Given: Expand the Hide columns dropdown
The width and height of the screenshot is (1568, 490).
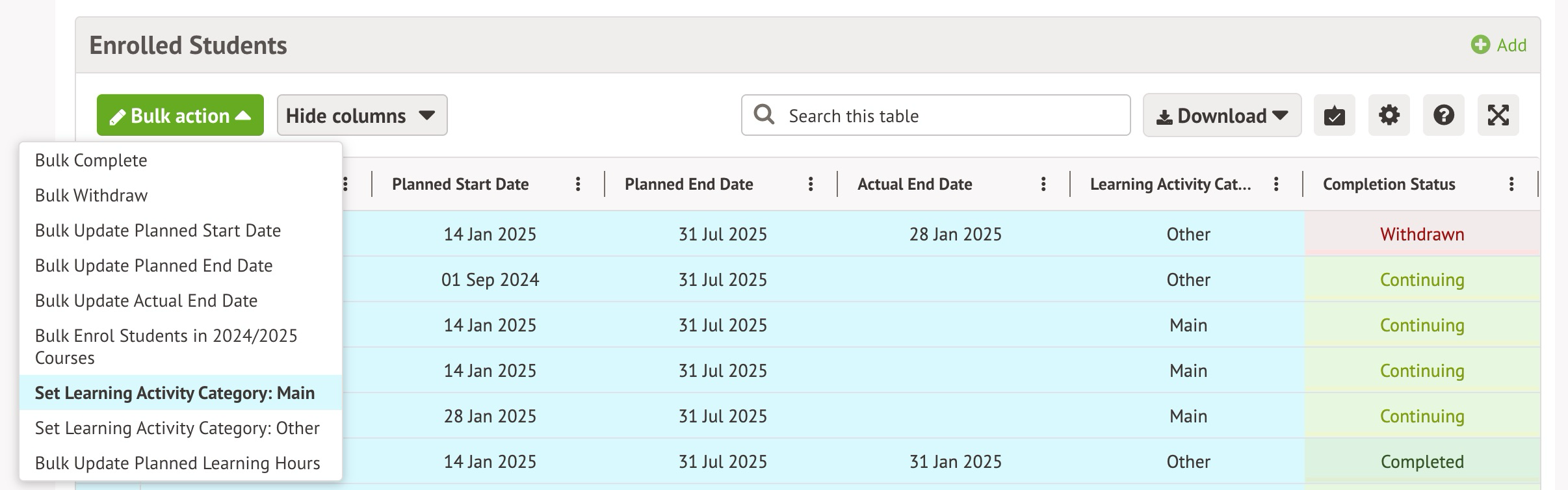Looking at the screenshot, I should pos(361,116).
